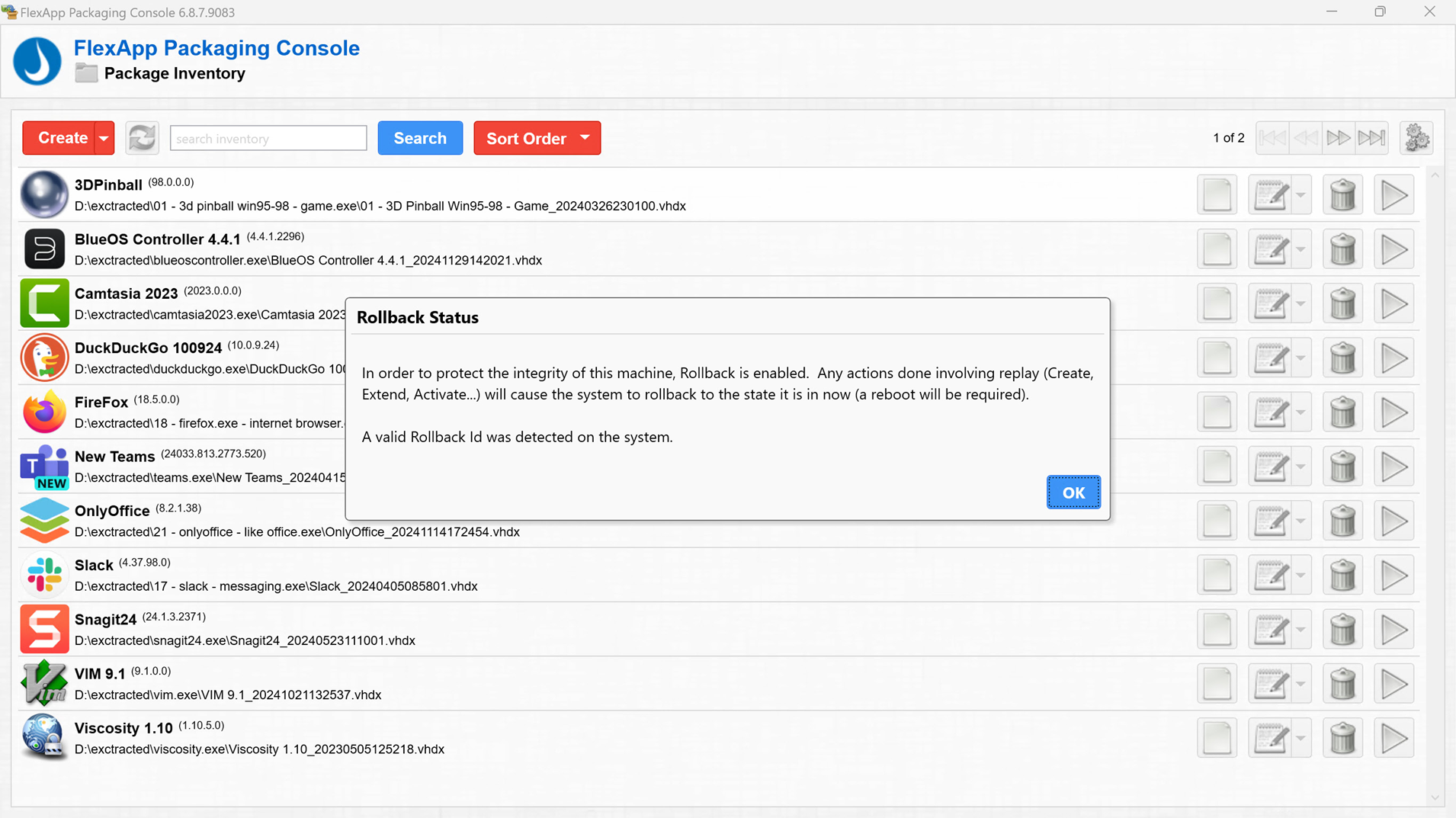The image size is (1456, 818).
Task: Click OK in the Rollback Status dialog
Action: [x=1073, y=492]
